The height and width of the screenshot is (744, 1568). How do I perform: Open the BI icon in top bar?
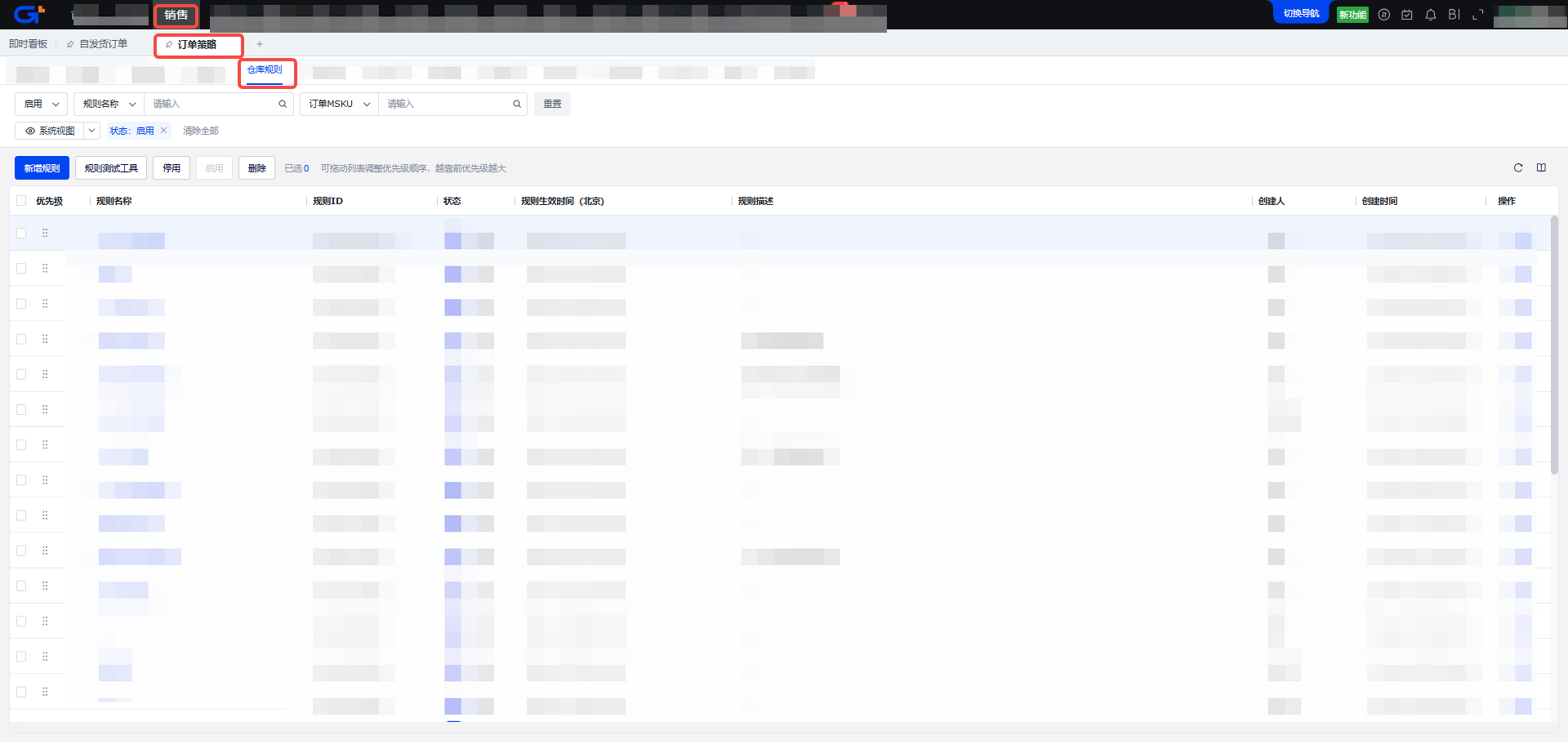[1454, 15]
